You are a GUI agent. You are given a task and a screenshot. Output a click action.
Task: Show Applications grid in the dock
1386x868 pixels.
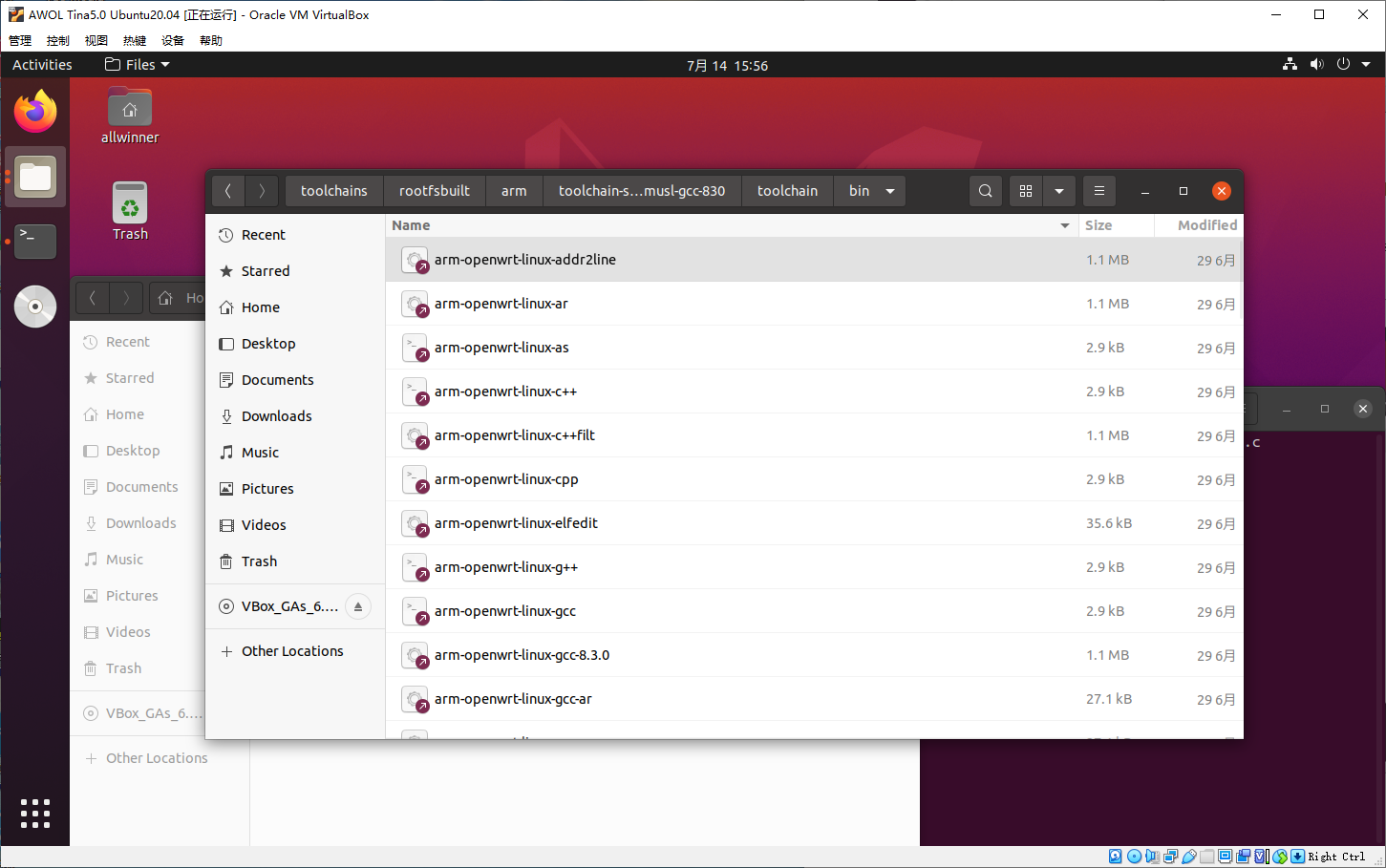pos(35,813)
